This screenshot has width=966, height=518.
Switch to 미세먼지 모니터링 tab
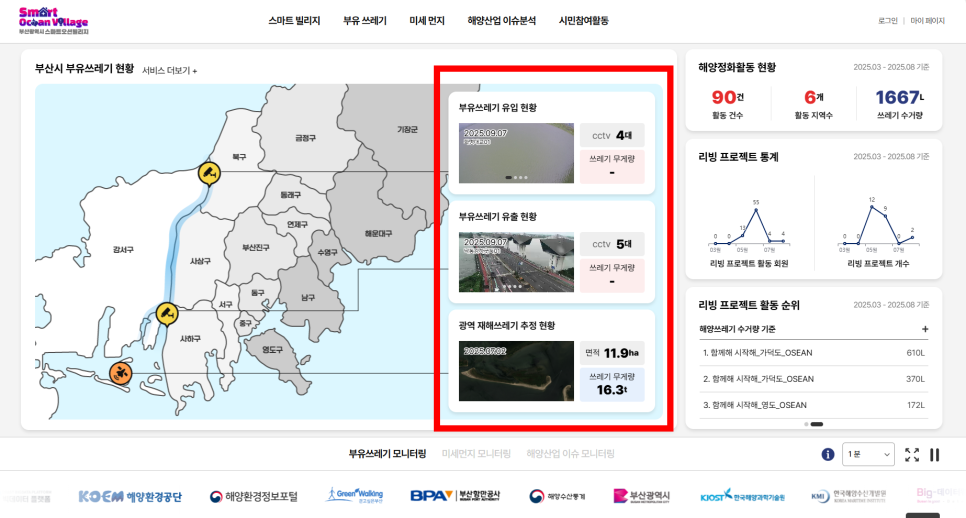pyautogui.click(x=476, y=454)
